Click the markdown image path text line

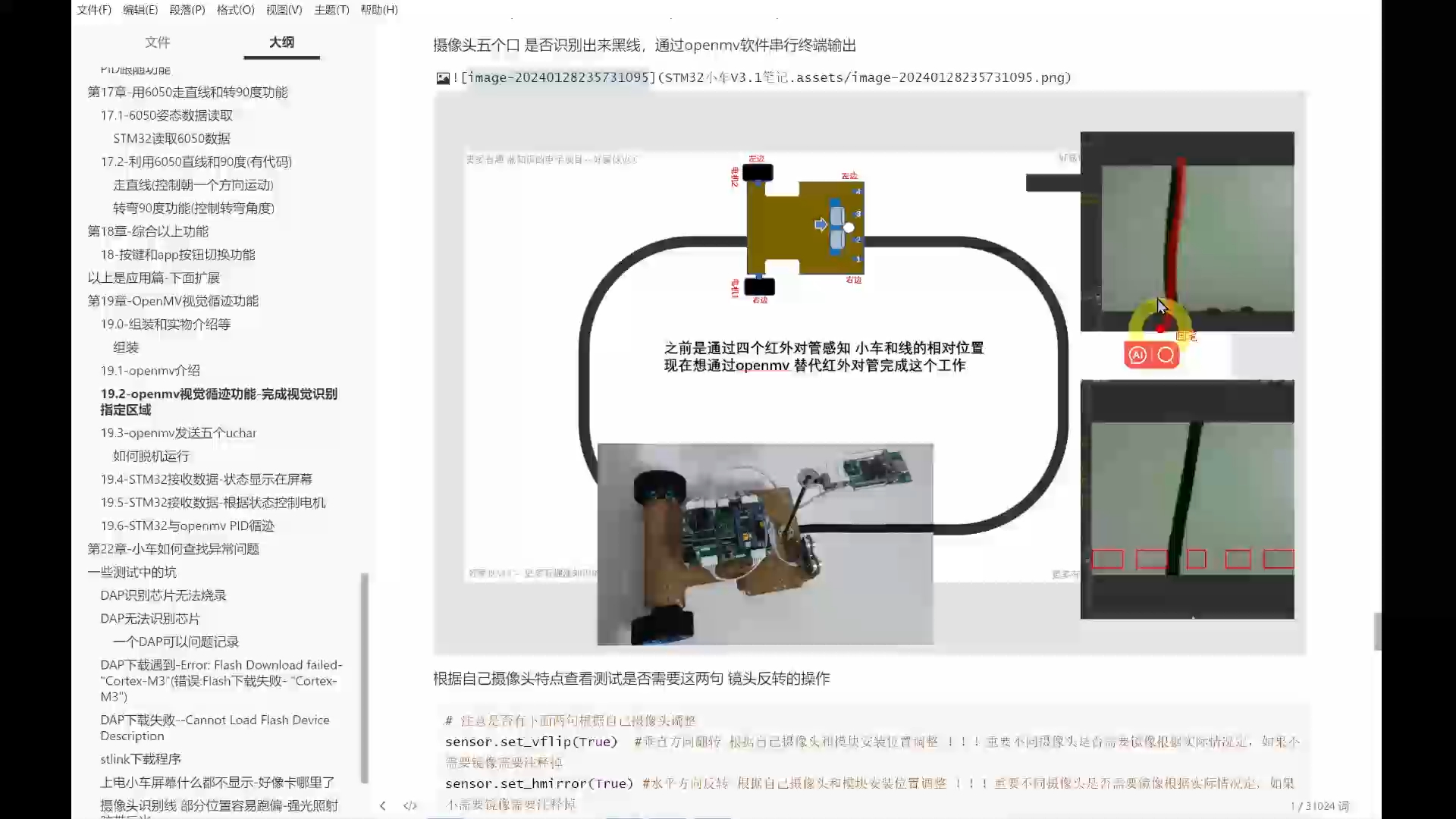click(761, 77)
